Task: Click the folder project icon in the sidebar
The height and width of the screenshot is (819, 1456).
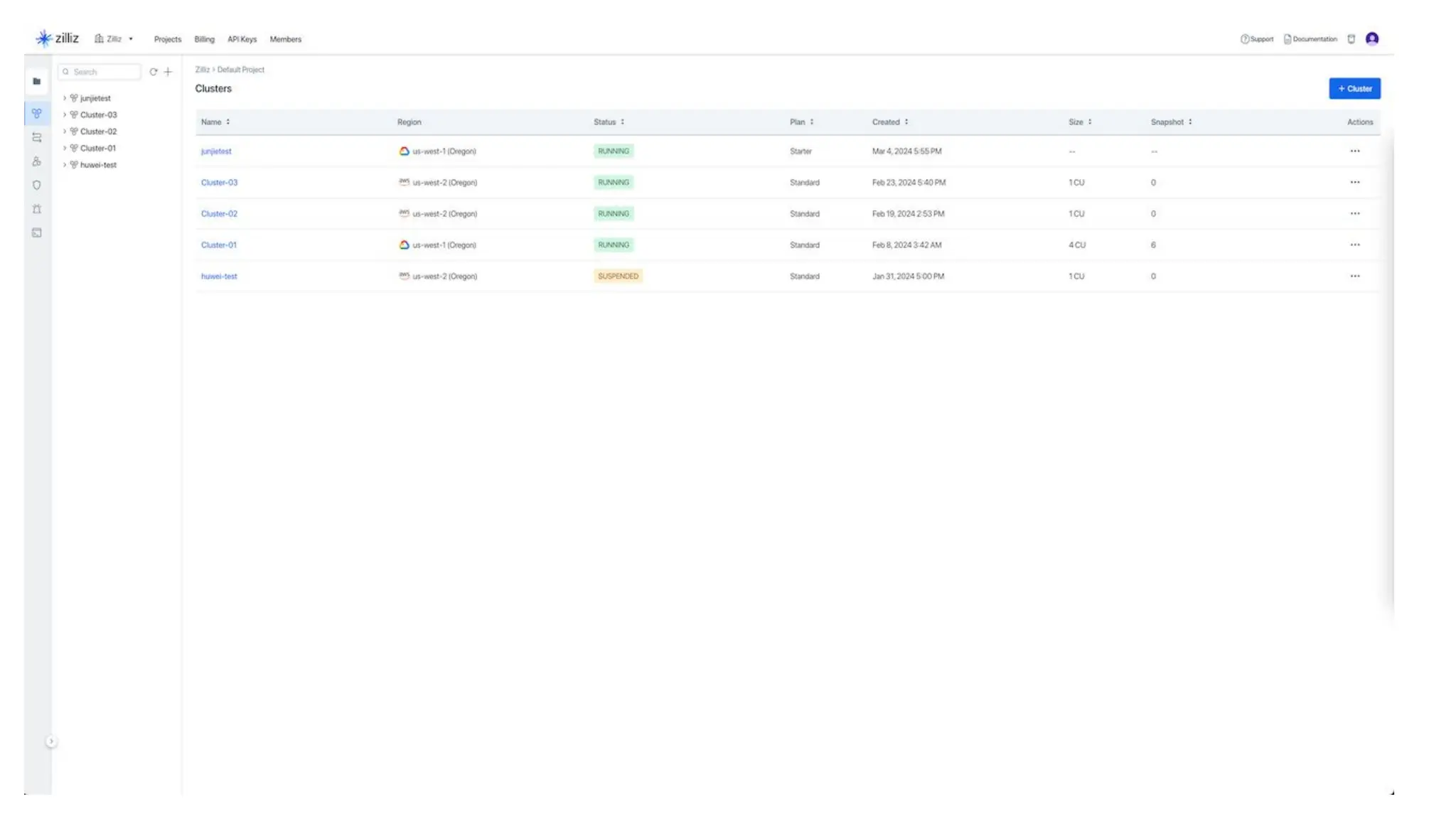Action: pyautogui.click(x=36, y=82)
